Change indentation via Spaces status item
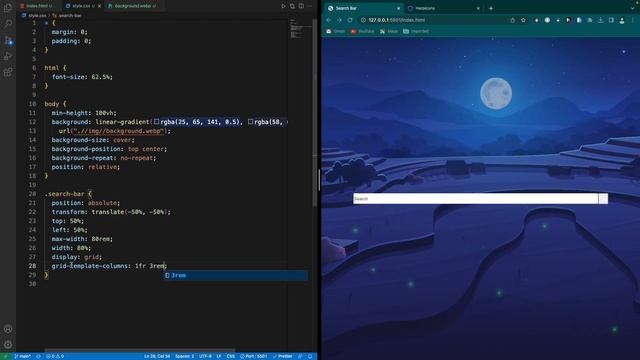 coord(184,356)
